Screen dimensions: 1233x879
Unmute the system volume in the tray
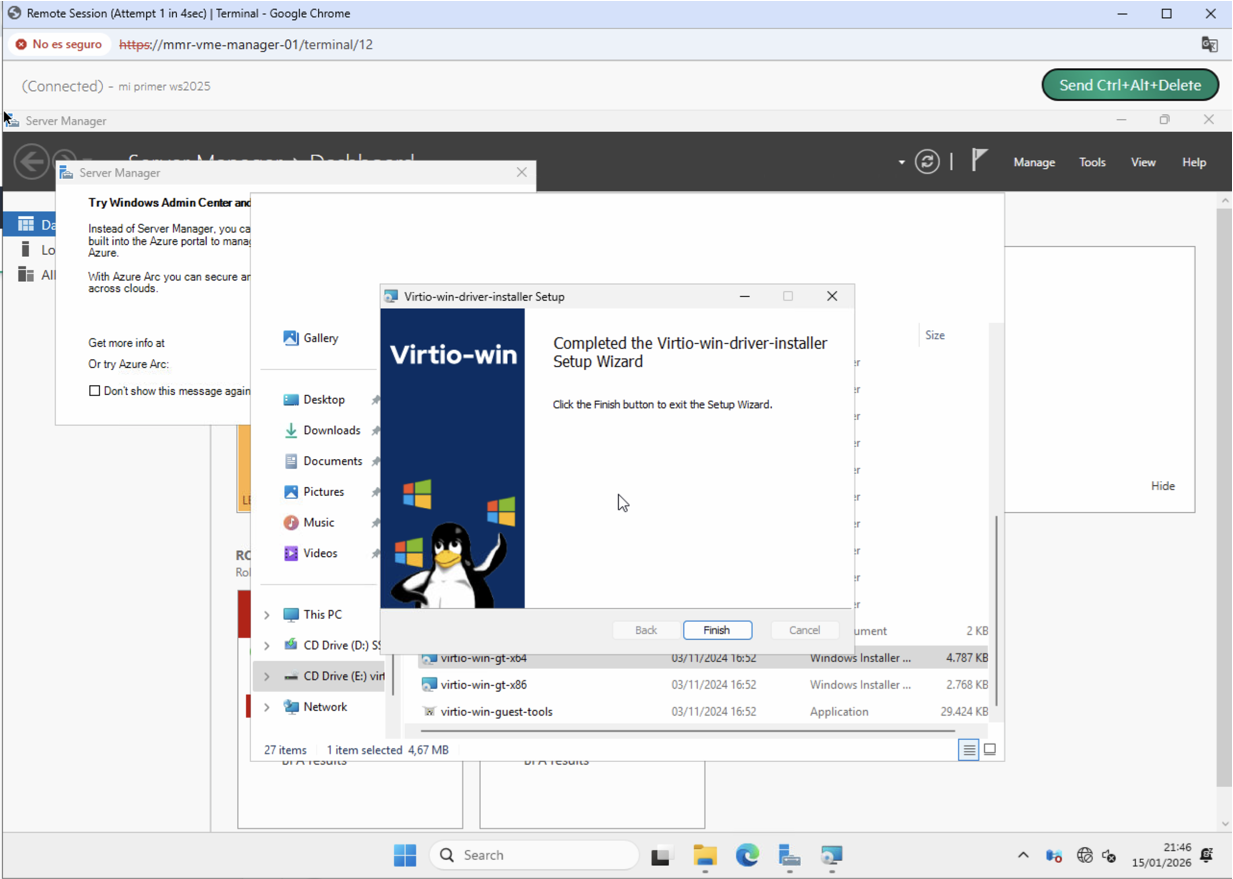(x=1108, y=856)
